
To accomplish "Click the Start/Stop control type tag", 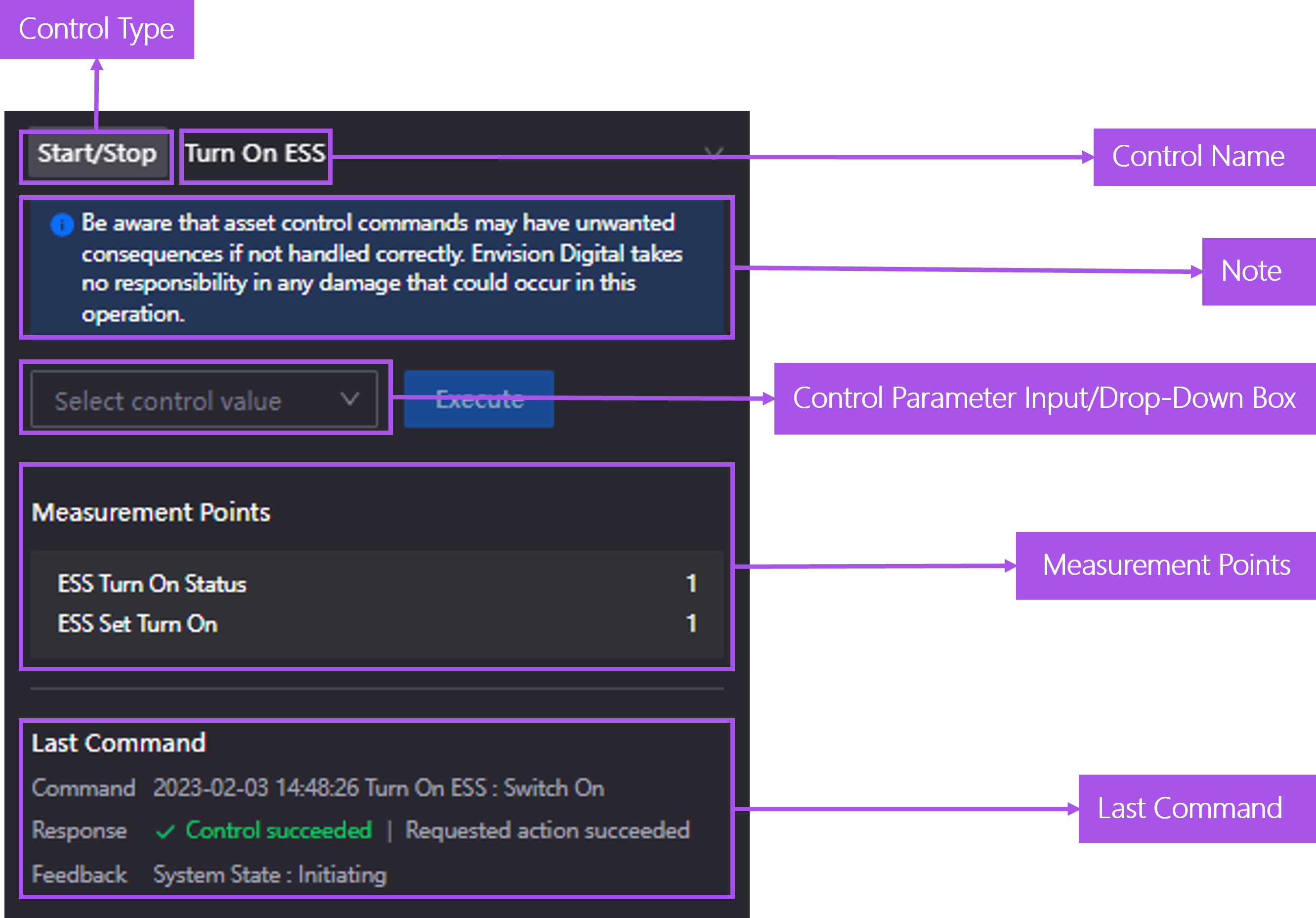I will tap(97, 154).
